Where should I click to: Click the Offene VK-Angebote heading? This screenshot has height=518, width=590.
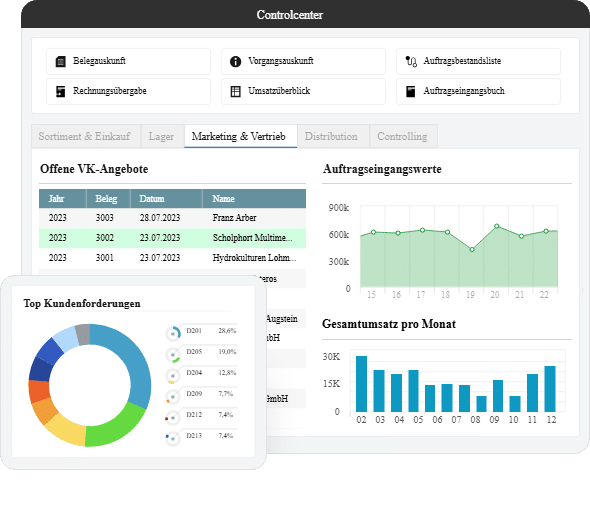pos(94,169)
